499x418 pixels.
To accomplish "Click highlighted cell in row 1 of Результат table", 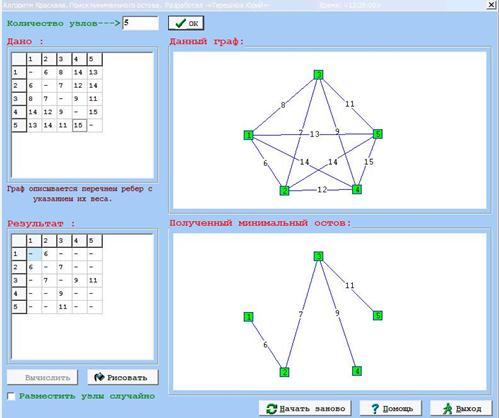I will coord(34,254).
